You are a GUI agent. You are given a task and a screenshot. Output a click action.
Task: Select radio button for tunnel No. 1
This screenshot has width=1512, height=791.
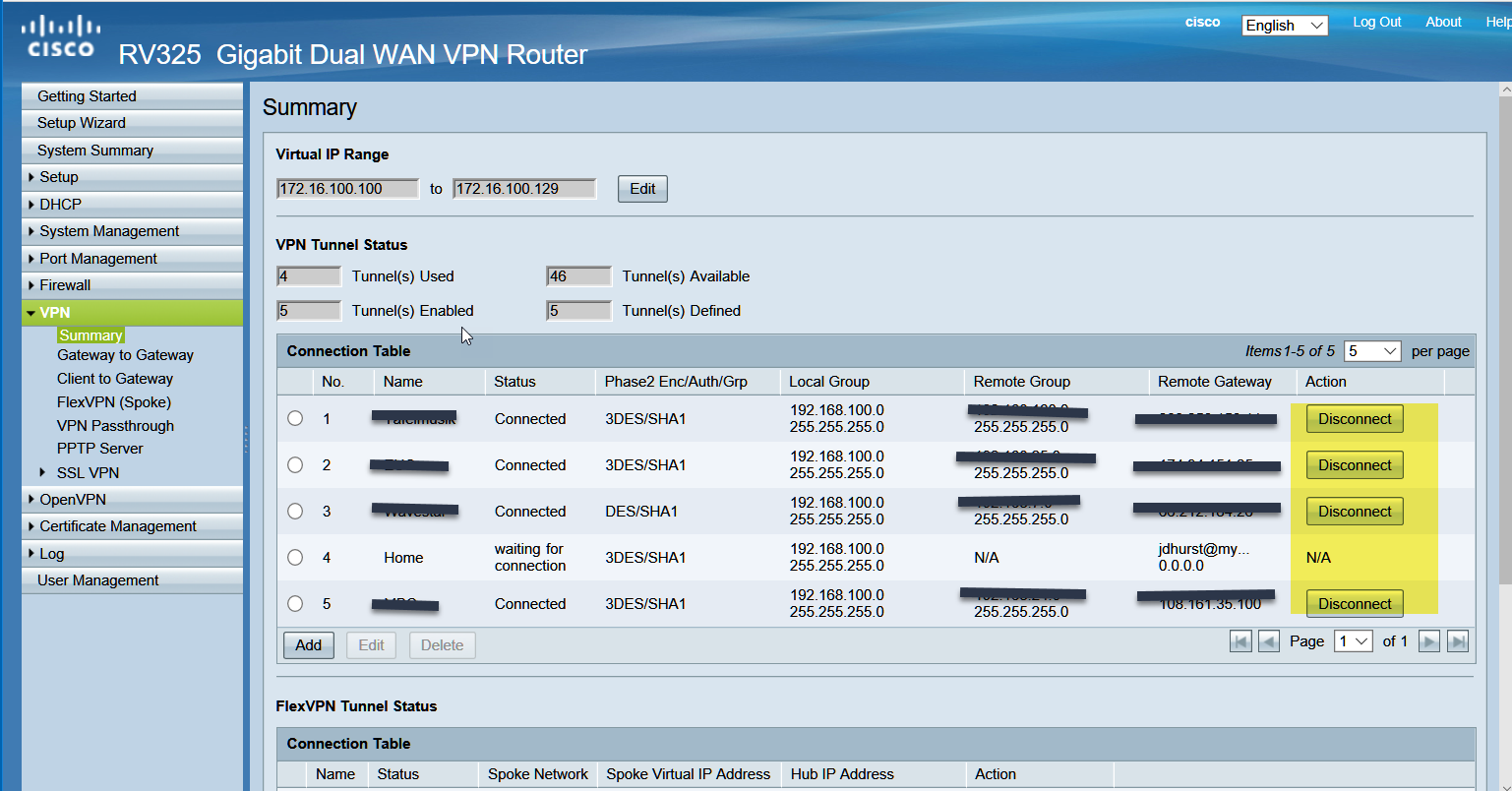coord(295,418)
